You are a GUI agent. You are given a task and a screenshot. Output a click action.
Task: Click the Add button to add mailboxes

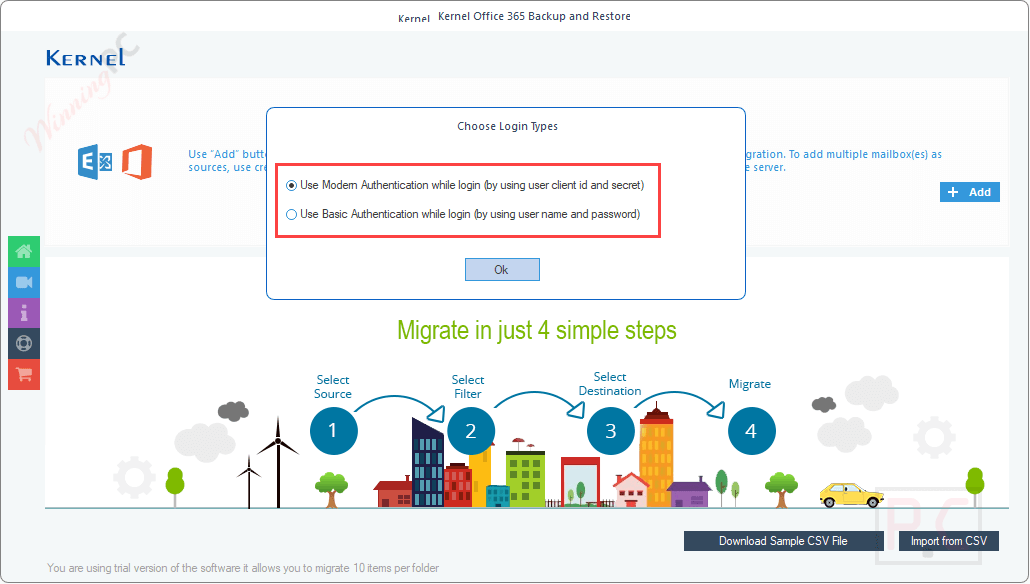[969, 191]
